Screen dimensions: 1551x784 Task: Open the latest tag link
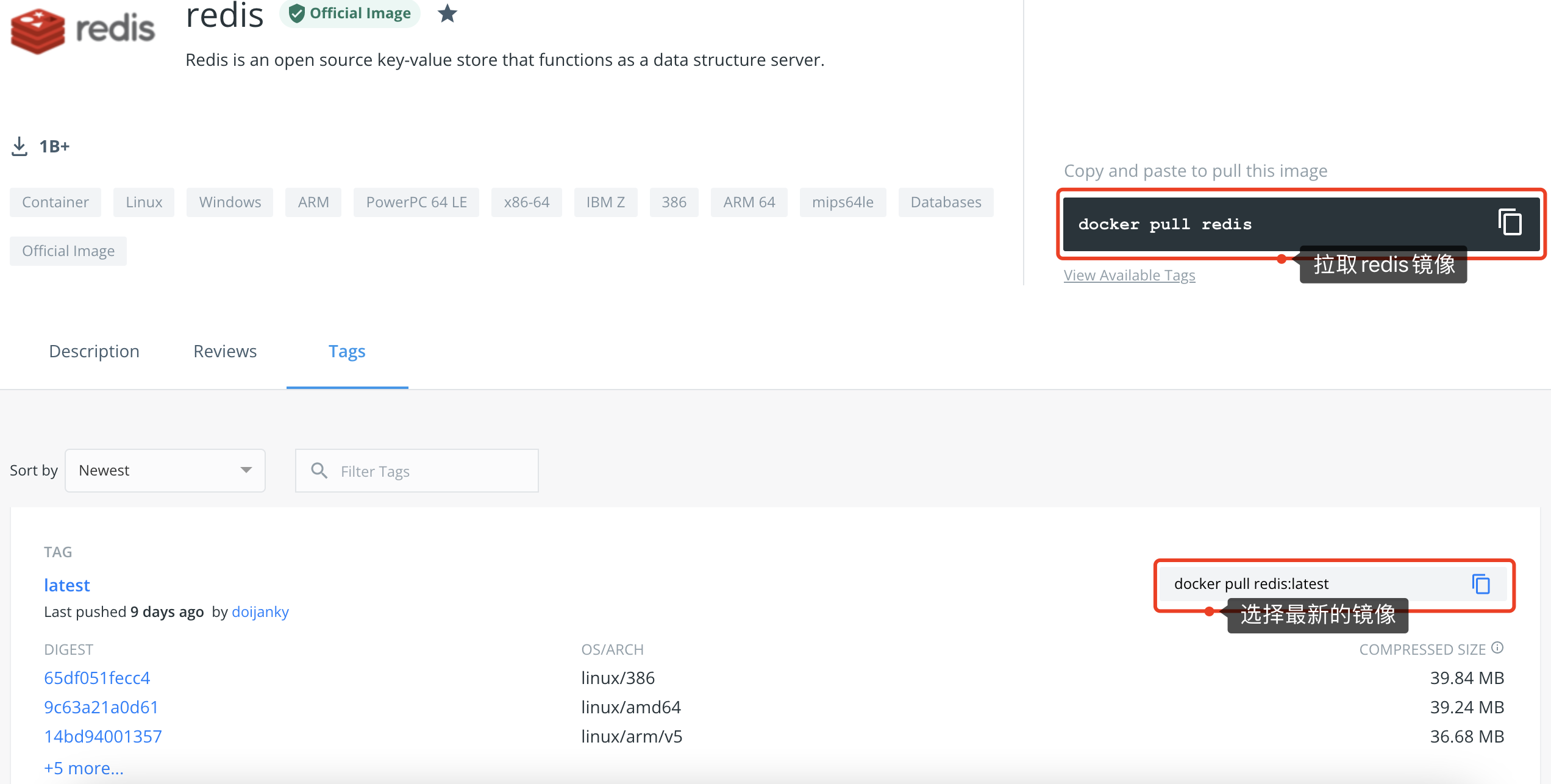(x=67, y=585)
